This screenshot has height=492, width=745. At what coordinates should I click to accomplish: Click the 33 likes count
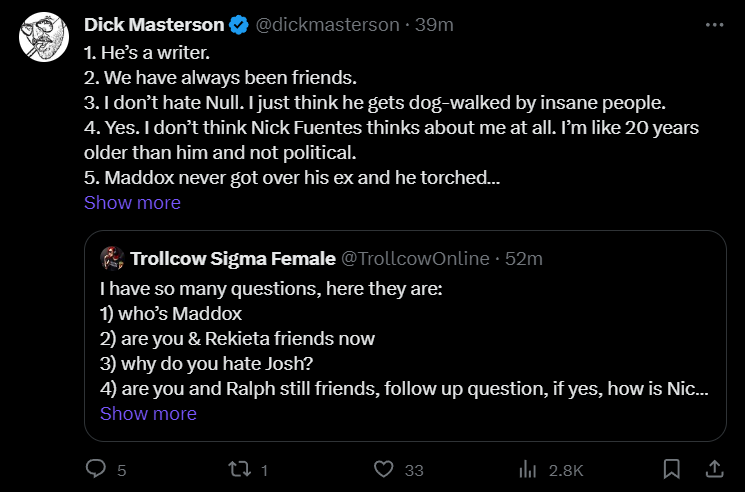(x=413, y=469)
